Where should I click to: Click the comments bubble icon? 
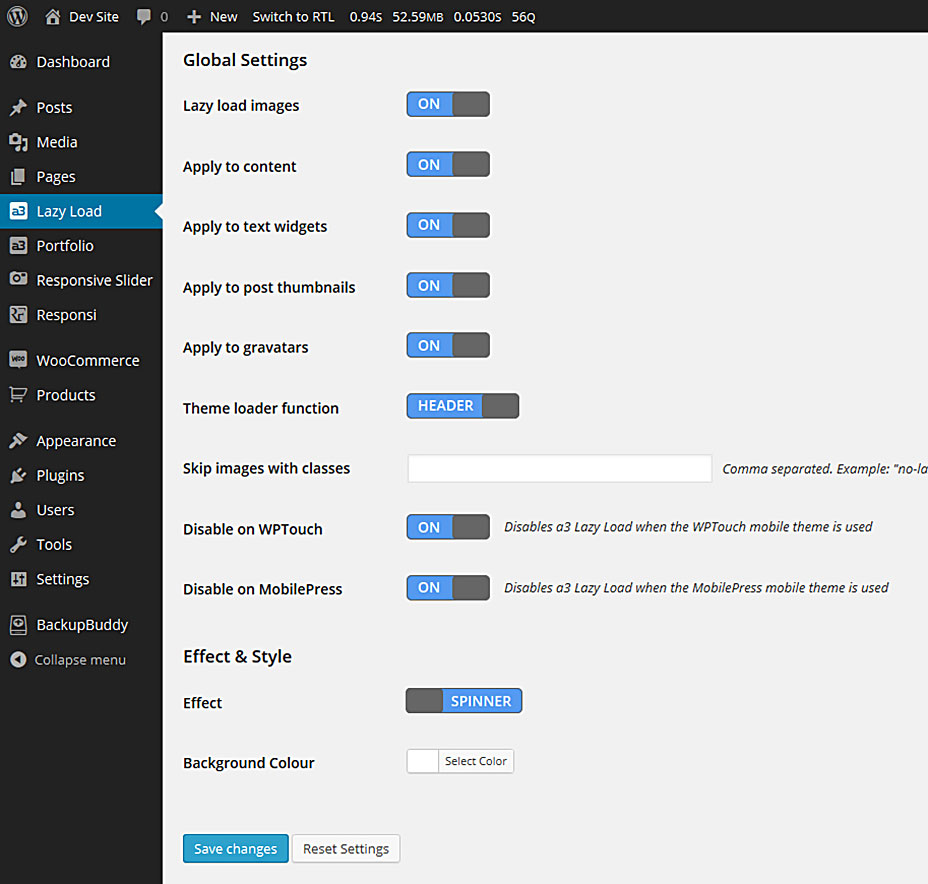[x=145, y=17]
